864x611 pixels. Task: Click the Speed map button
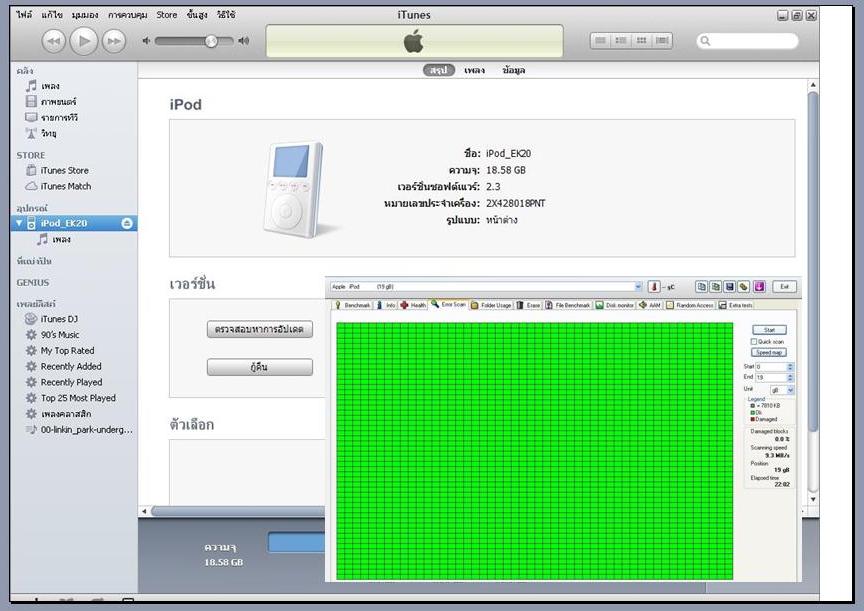click(769, 353)
